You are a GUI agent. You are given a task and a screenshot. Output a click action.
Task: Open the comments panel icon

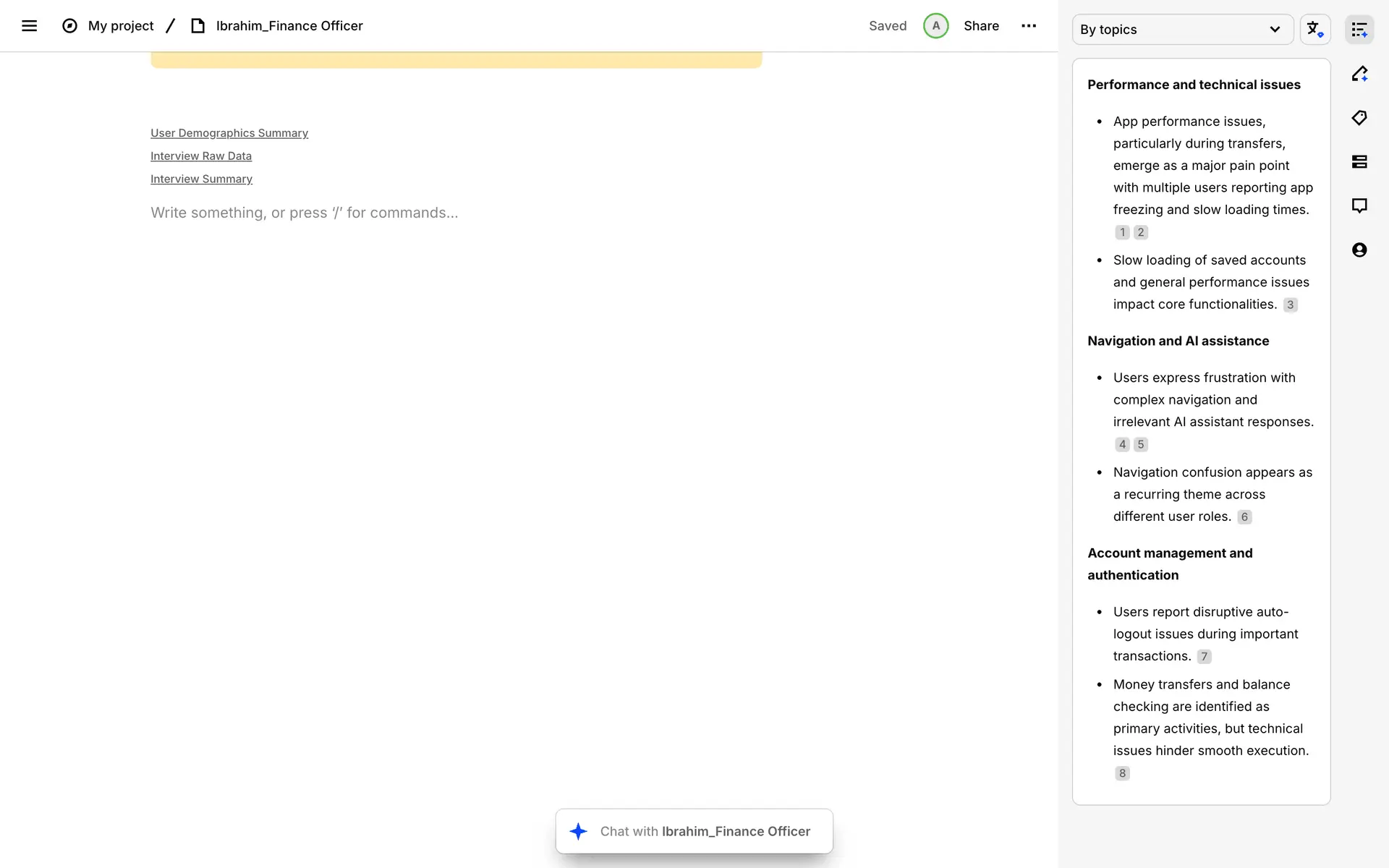pyautogui.click(x=1359, y=206)
